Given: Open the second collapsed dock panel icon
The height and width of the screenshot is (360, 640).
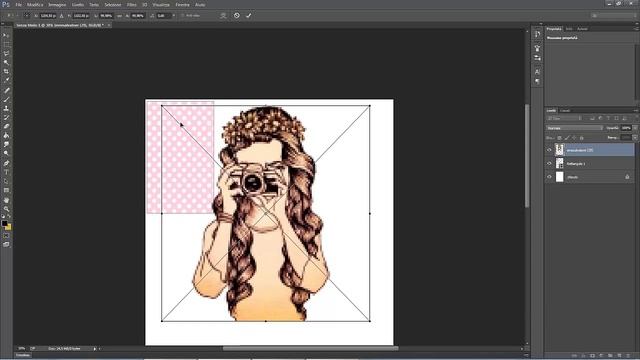Looking at the screenshot, I should [x=537, y=48].
